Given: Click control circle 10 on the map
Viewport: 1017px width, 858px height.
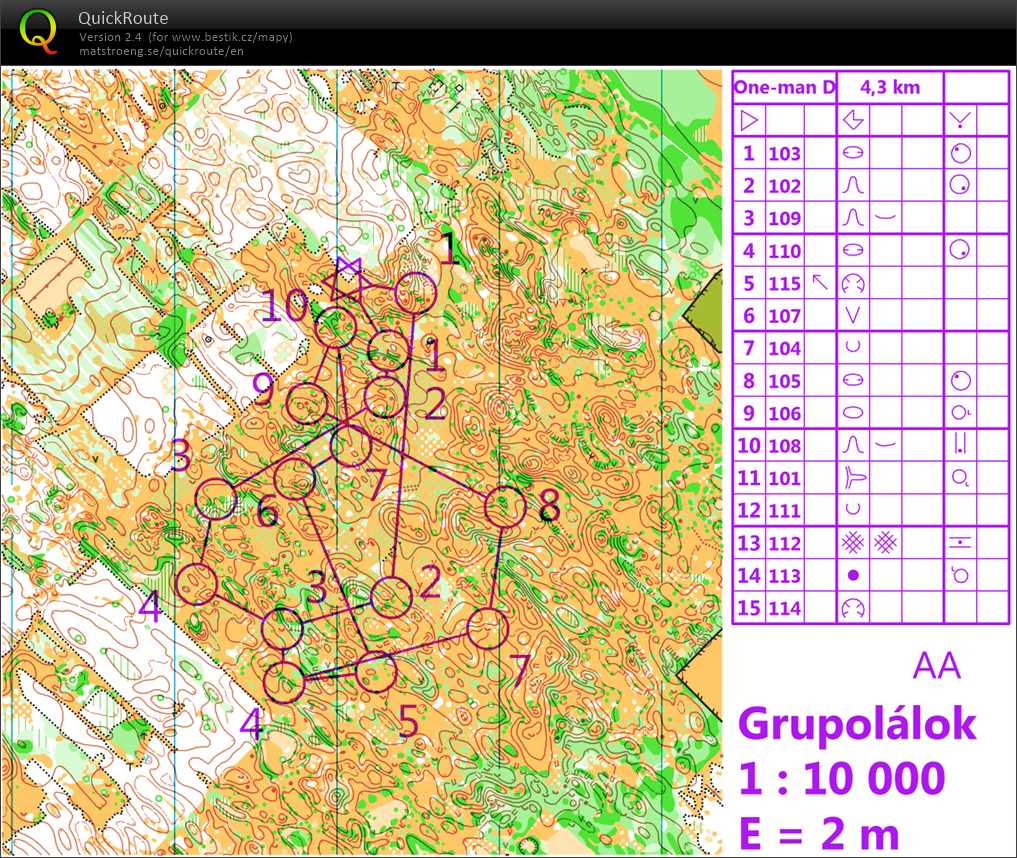Looking at the screenshot, I should (335, 327).
